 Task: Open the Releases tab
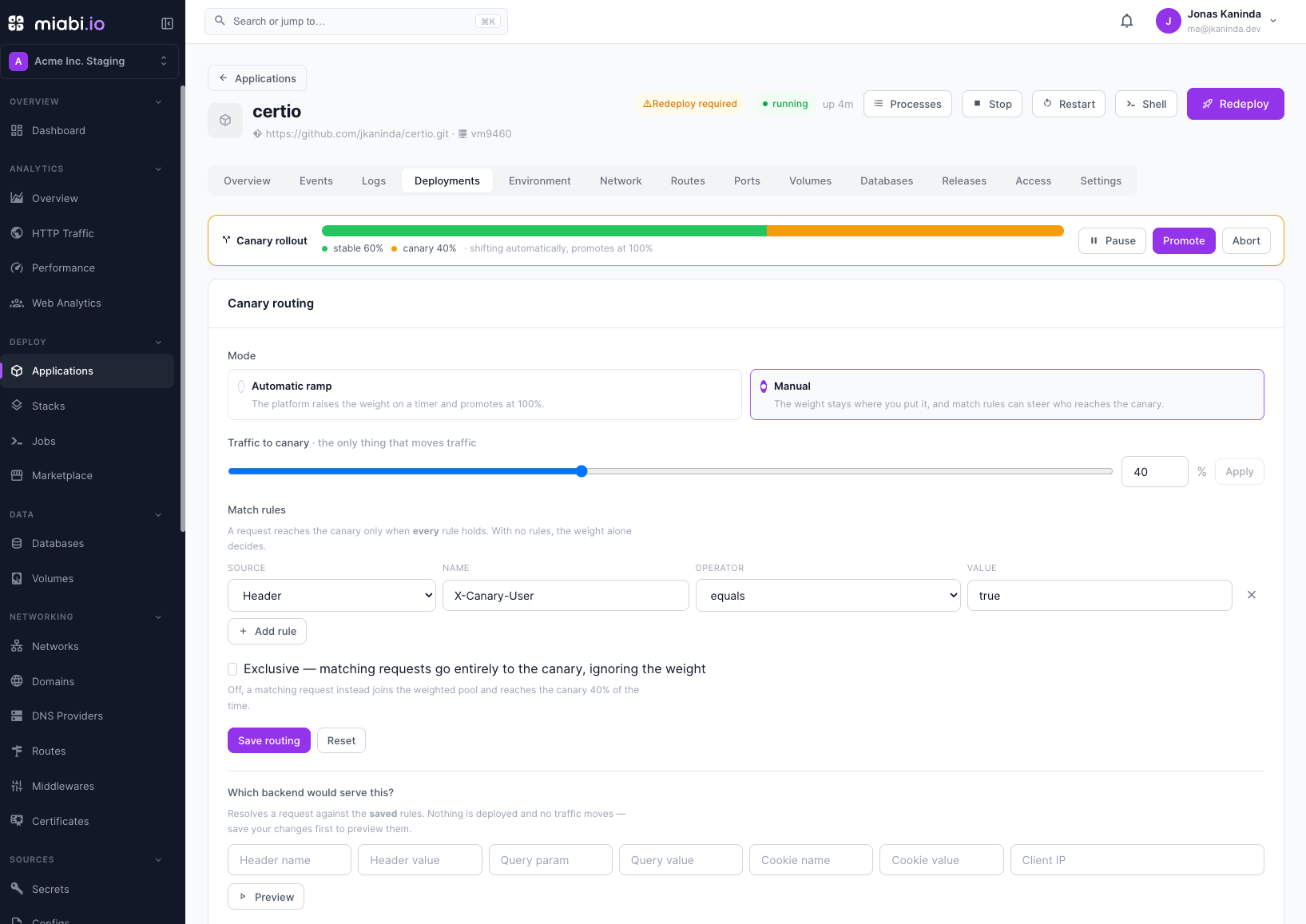pyautogui.click(x=964, y=181)
